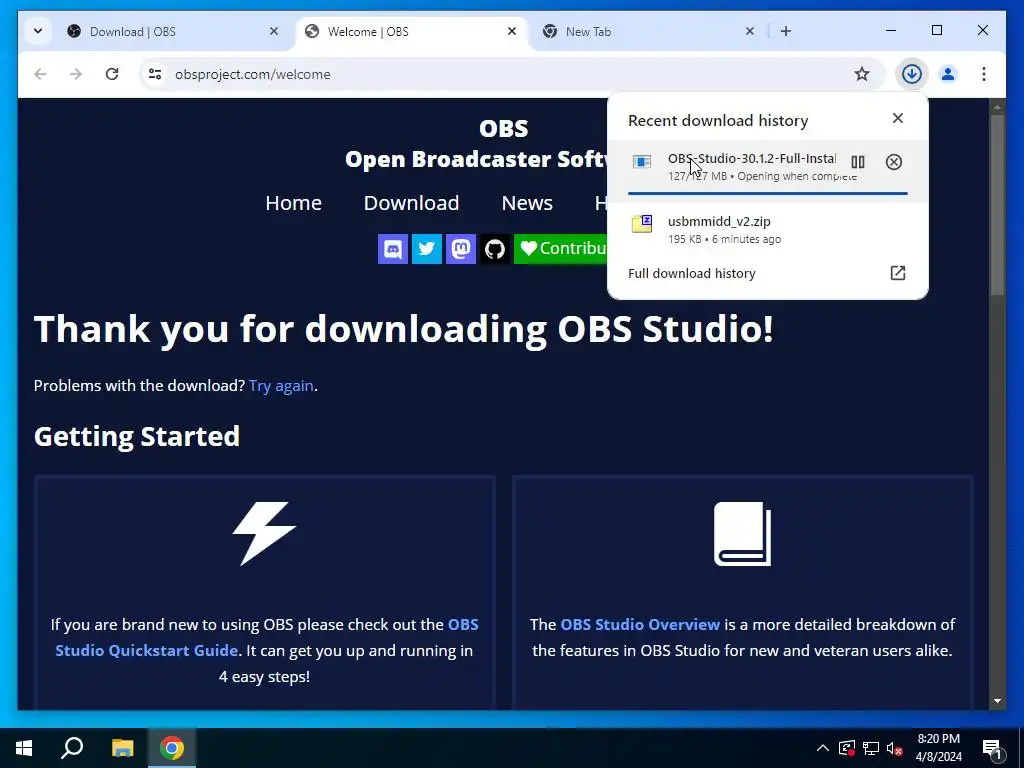Go to Home in site navigation
The image size is (1024, 768).
click(x=293, y=203)
